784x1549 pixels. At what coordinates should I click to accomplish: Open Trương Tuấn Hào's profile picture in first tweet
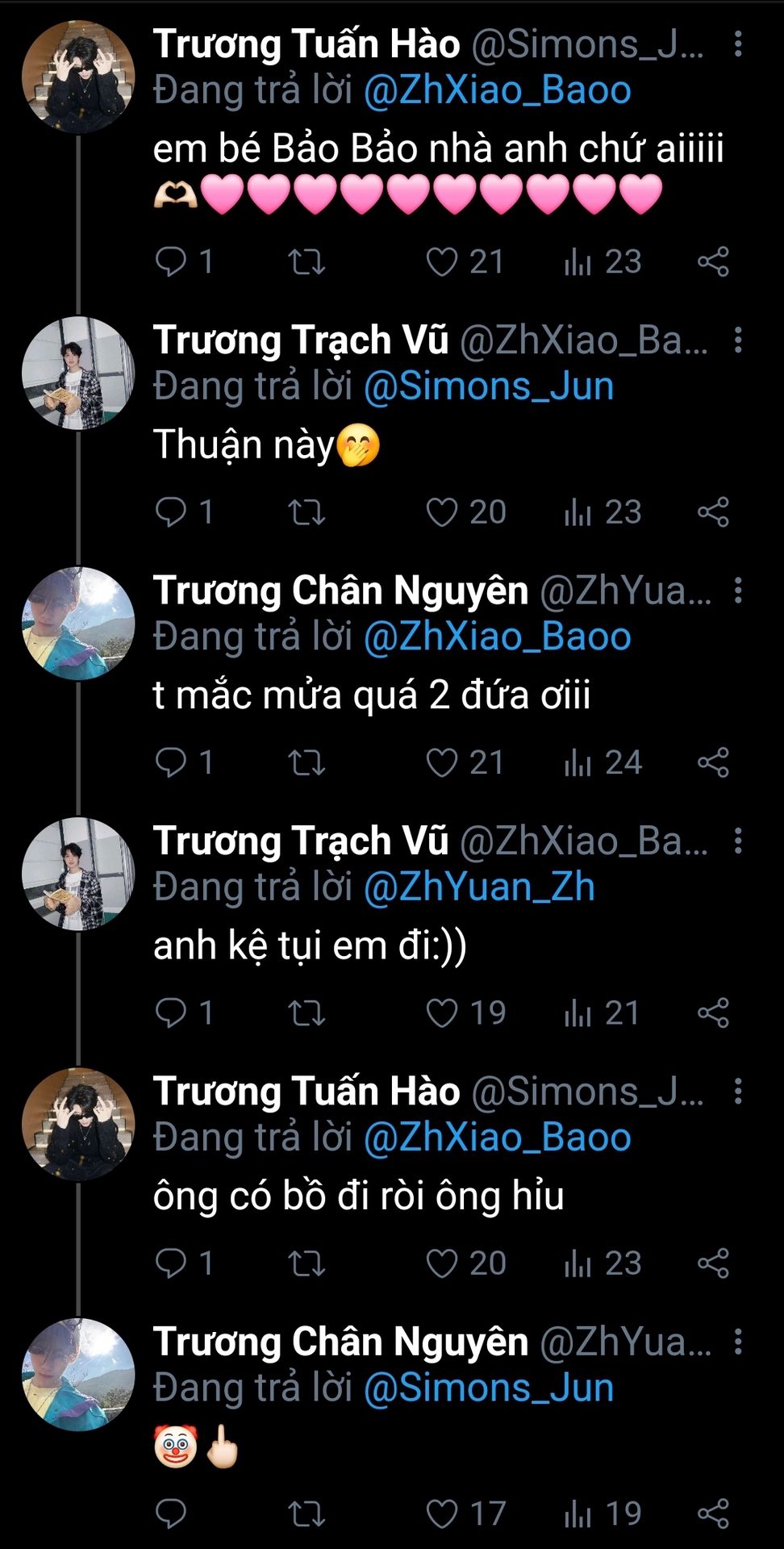pos(78,77)
